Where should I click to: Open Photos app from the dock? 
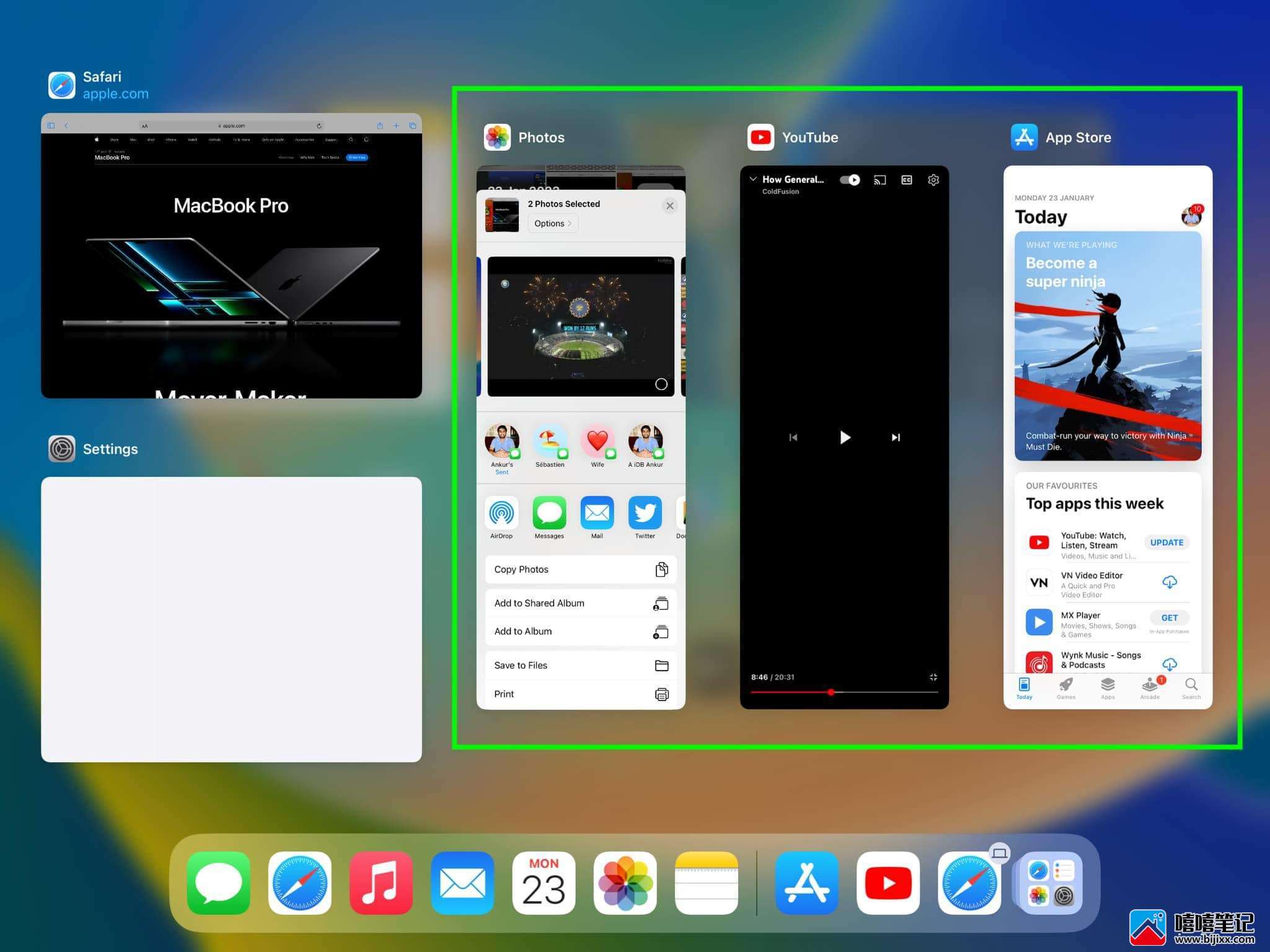625,883
